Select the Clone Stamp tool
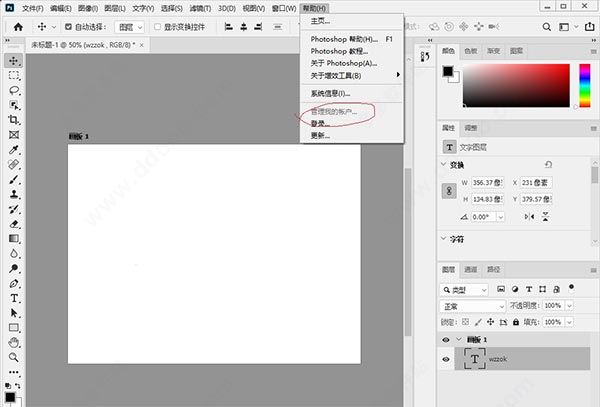Image resolution: width=600 pixels, height=407 pixels. pyautogui.click(x=14, y=194)
